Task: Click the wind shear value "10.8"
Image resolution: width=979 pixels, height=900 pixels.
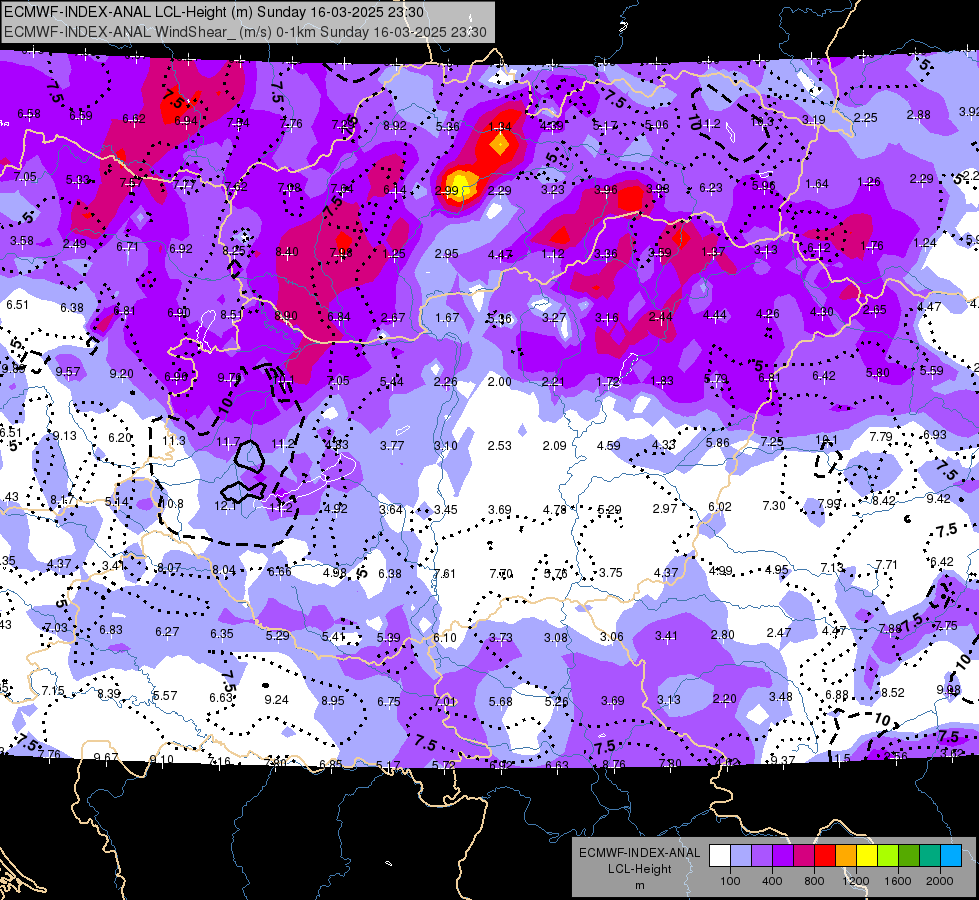Action: (x=172, y=504)
